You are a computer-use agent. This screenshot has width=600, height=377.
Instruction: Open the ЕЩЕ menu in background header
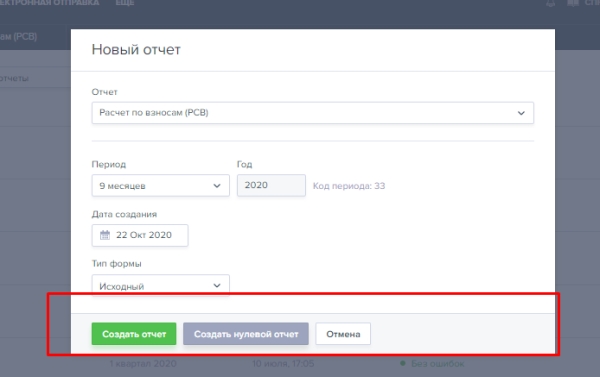pyautogui.click(x=125, y=3)
